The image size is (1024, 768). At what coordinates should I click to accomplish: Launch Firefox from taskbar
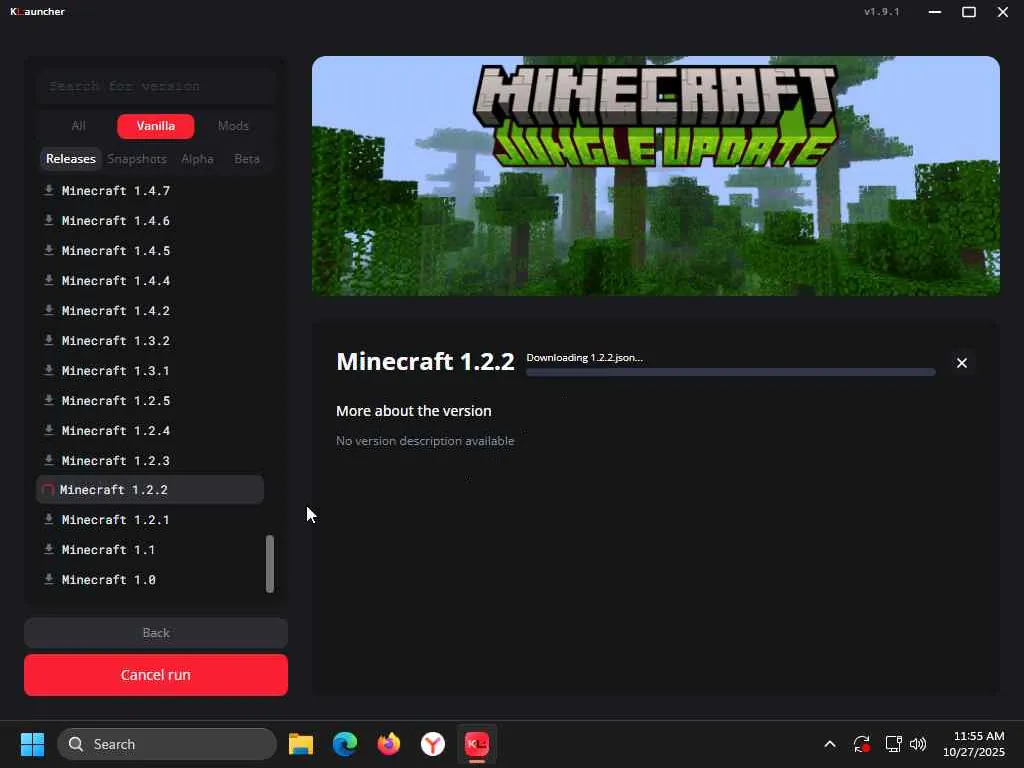(x=389, y=744)
